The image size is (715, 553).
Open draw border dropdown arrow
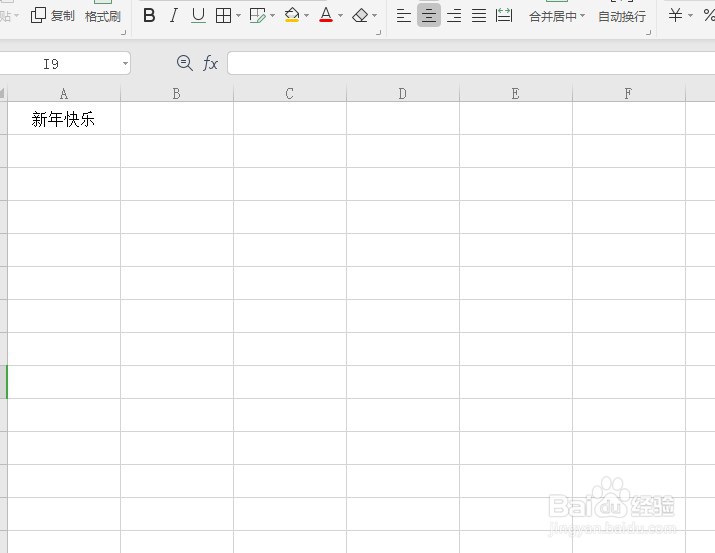tap(273, 16)
